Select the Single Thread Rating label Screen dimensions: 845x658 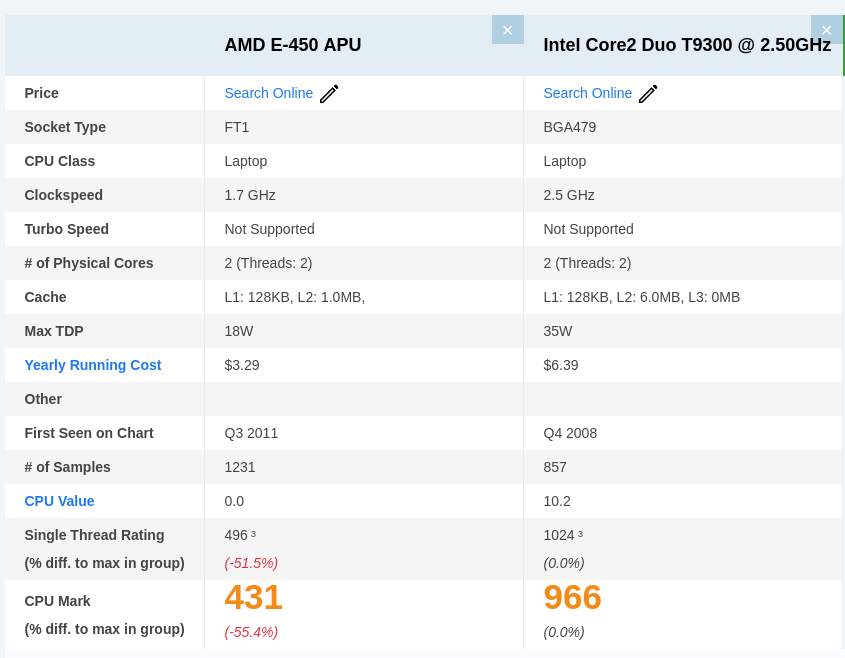94,535
